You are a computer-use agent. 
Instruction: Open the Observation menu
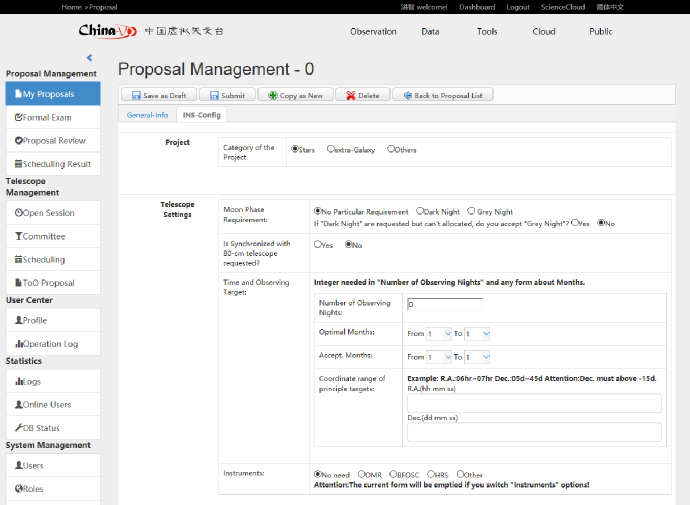(x=373, y=31)
